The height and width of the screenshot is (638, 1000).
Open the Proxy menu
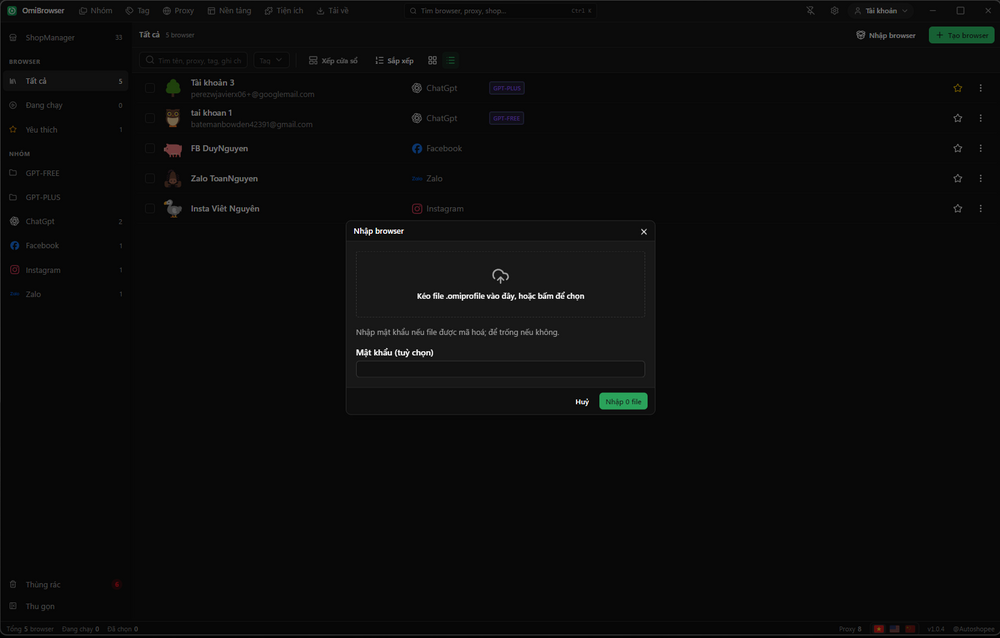point(178,11)
